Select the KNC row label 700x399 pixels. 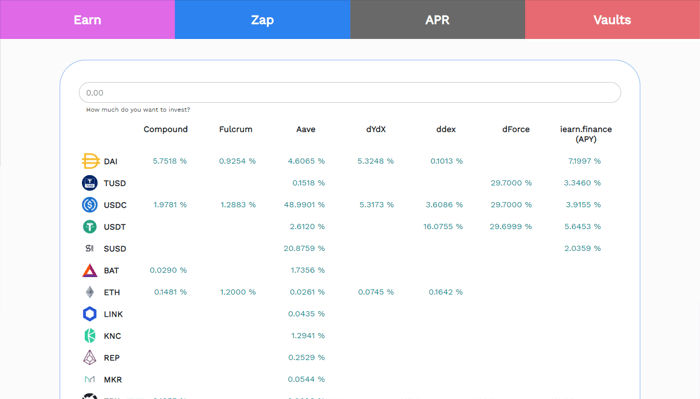(112, 336)
